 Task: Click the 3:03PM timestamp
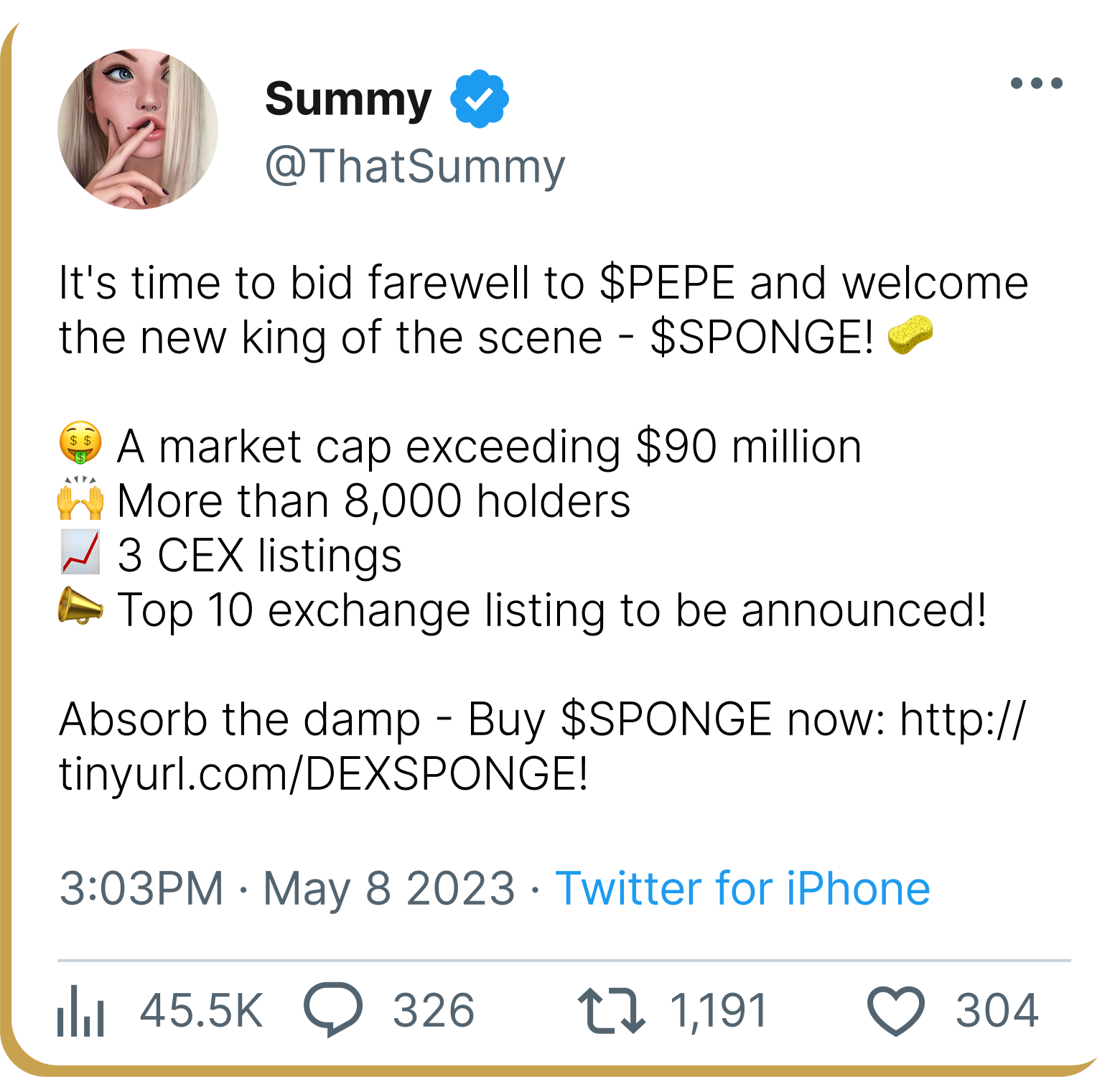coord(141,888)
